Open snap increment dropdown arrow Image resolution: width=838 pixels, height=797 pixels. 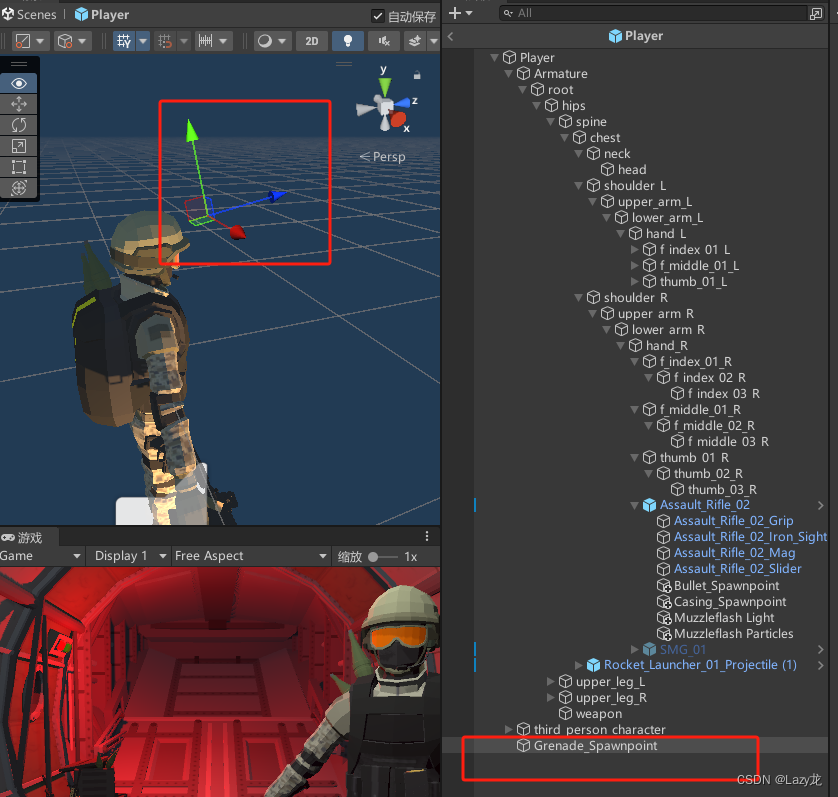pyautogui.click(x=223, y=41)
